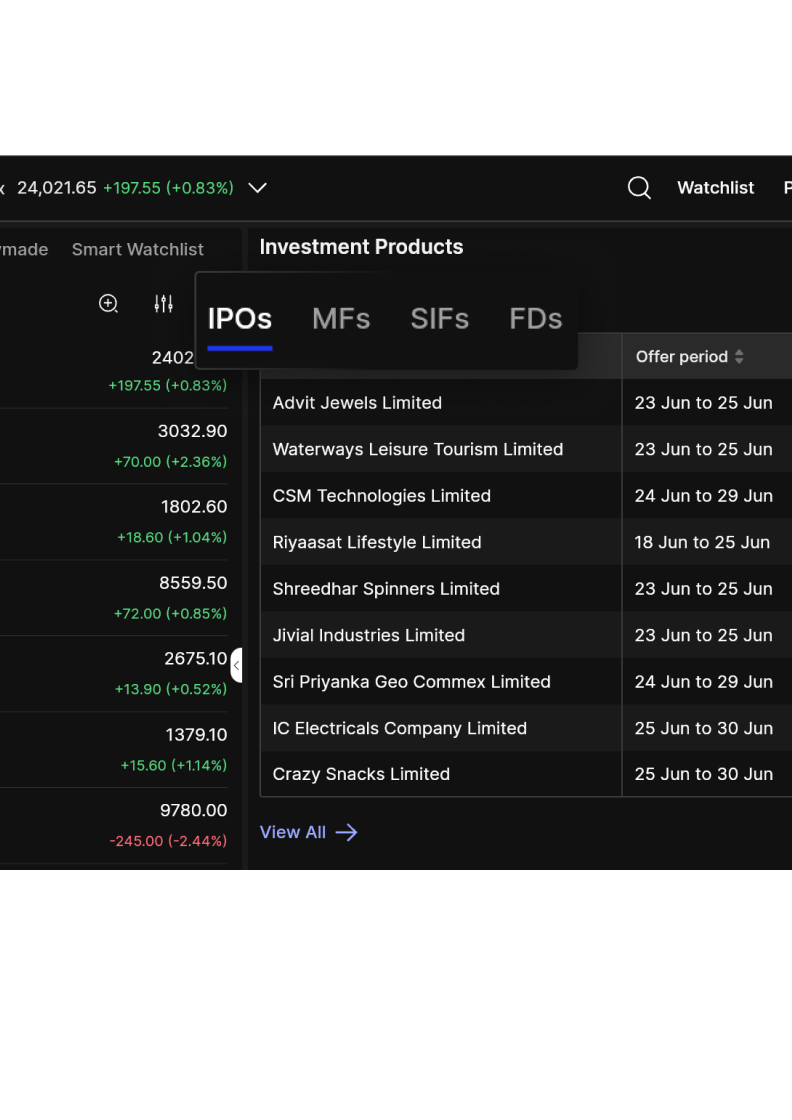Screen dimensions: 792x1120
Task: Open the search magnifier icon
Action: 639,188
